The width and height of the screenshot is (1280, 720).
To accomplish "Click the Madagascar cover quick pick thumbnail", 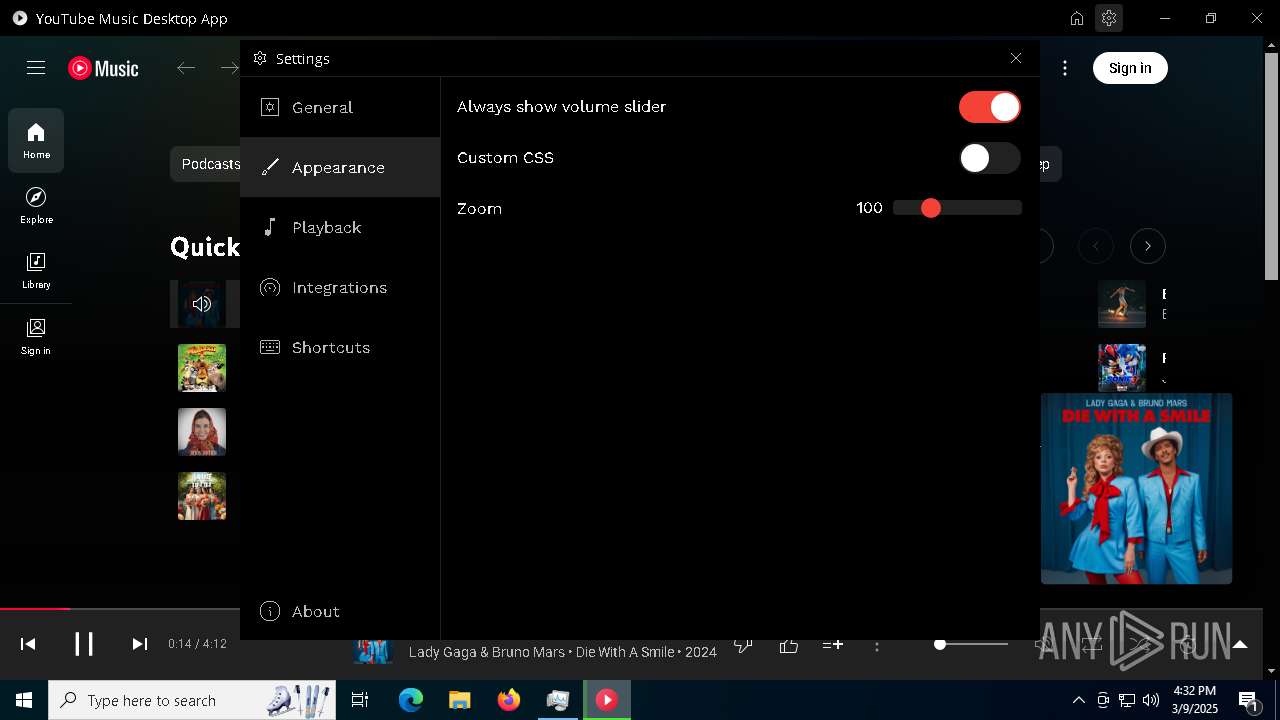I will [202, 368].
